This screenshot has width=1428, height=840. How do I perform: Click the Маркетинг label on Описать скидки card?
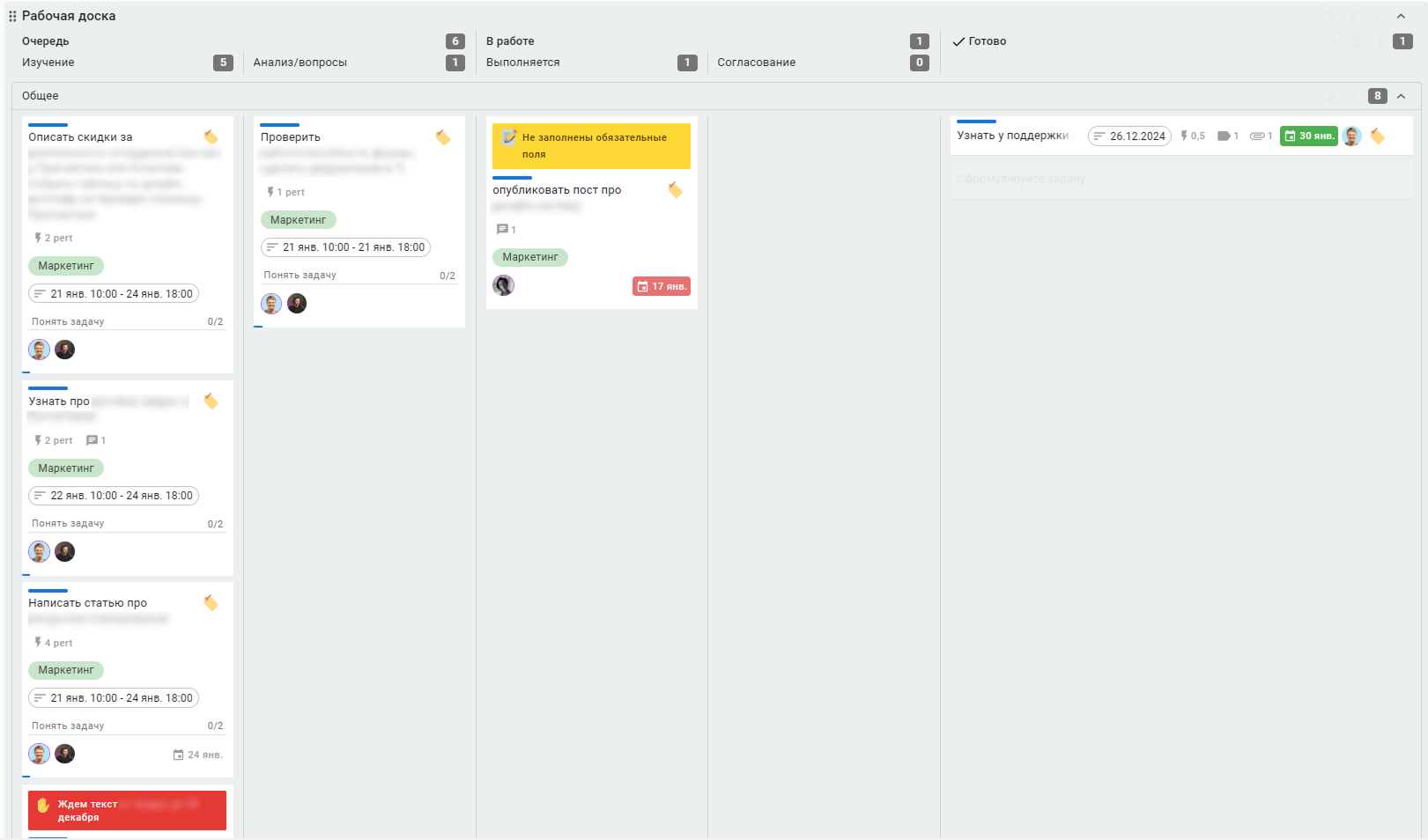point(66,266)
